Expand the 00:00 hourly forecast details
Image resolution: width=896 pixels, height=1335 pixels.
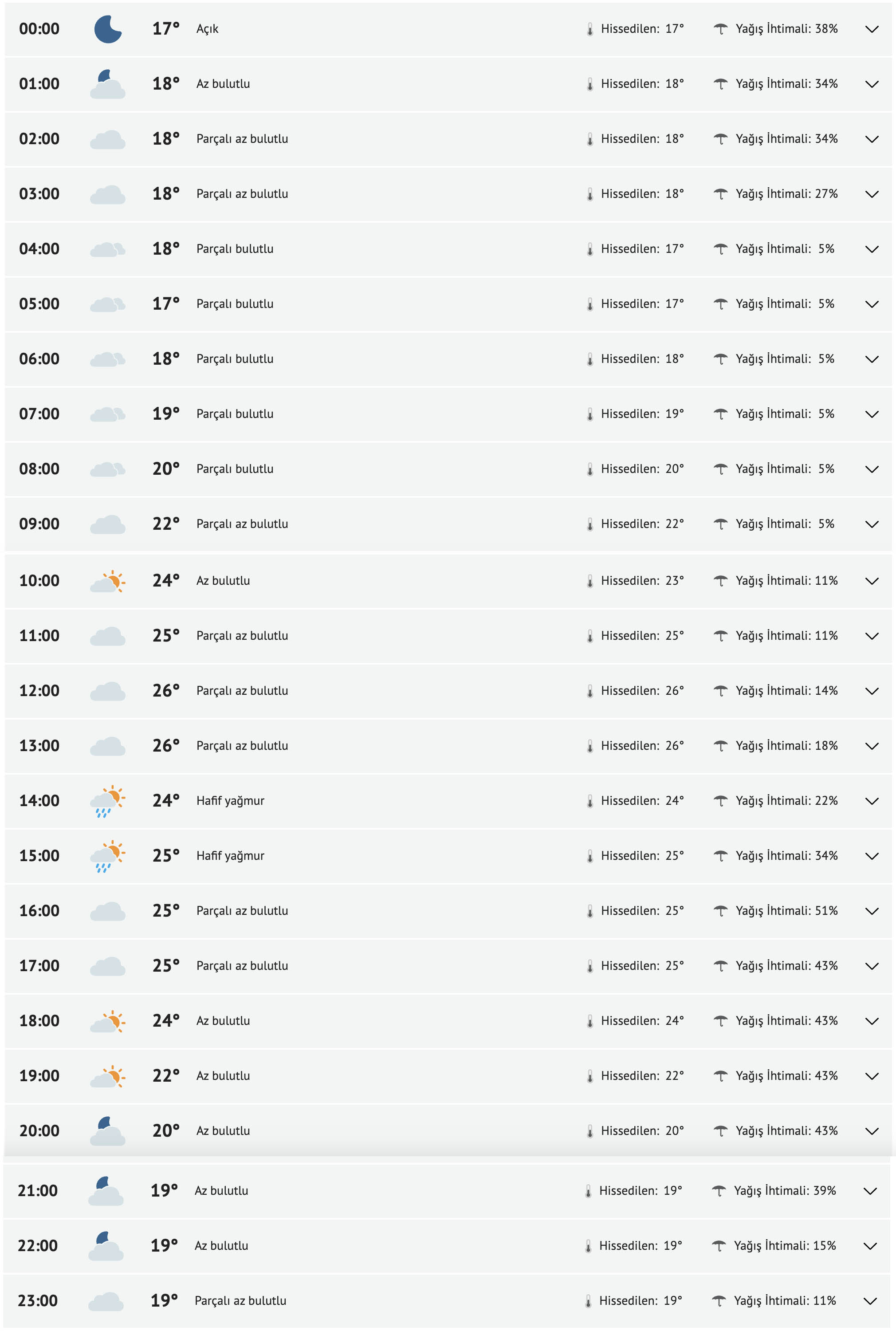click(872, 29)
